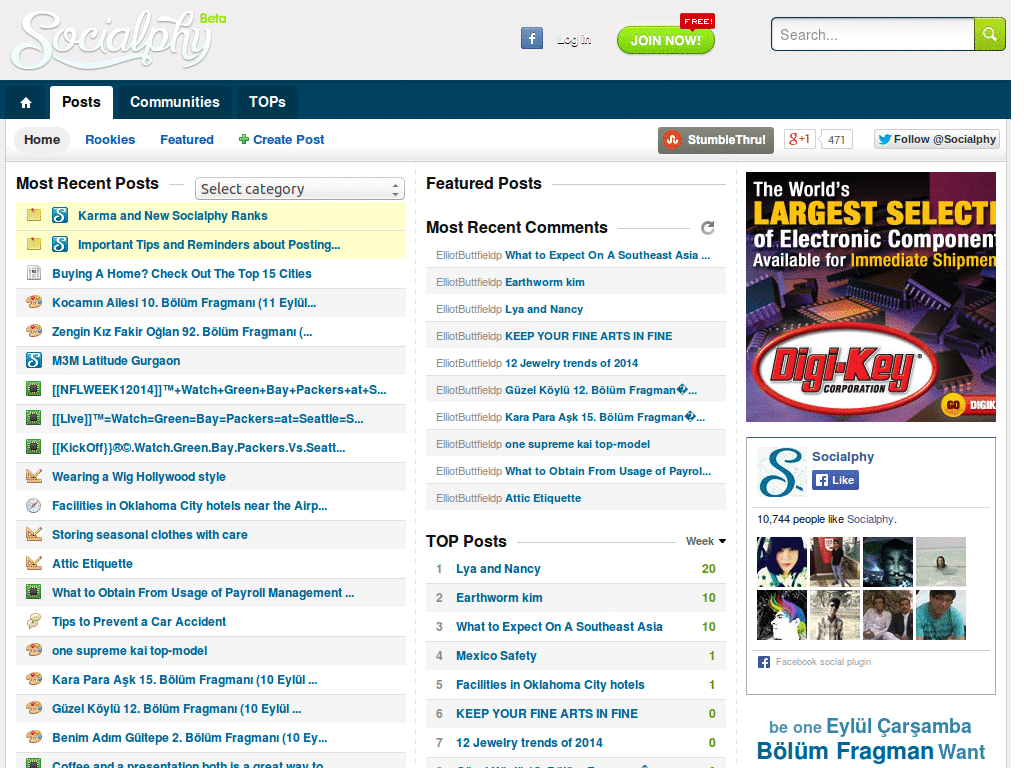This screenshot has width=1024, height=768.
Task: Click the Socialphy icon beside M3M Latitude Gurgaon
Action: tap(34, 360)
